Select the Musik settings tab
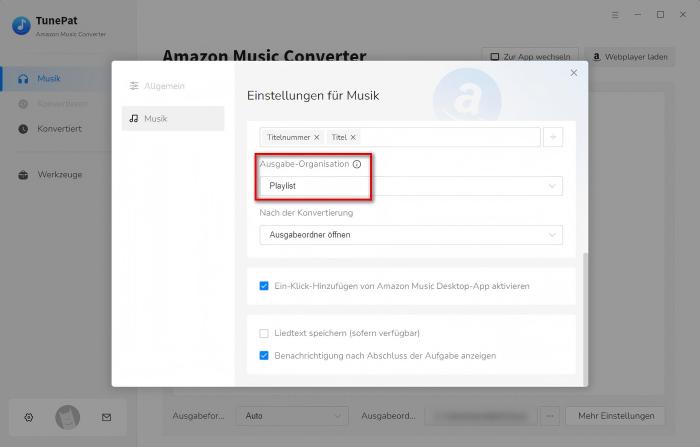Screen dimensions: 700x447 (x=173, y=118)
